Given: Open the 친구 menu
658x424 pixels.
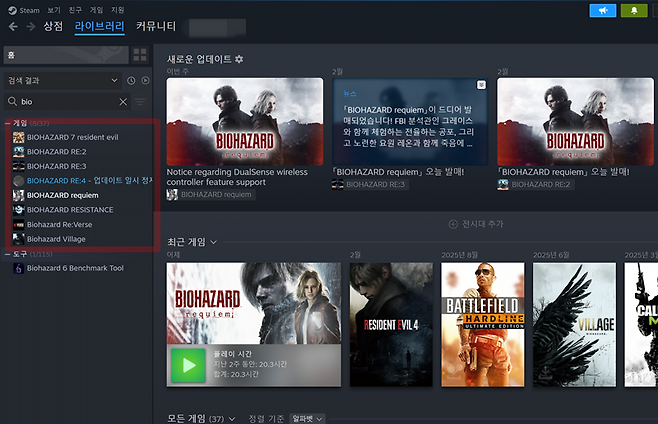Looking at the screenshot, I should [x=75, y=10].
